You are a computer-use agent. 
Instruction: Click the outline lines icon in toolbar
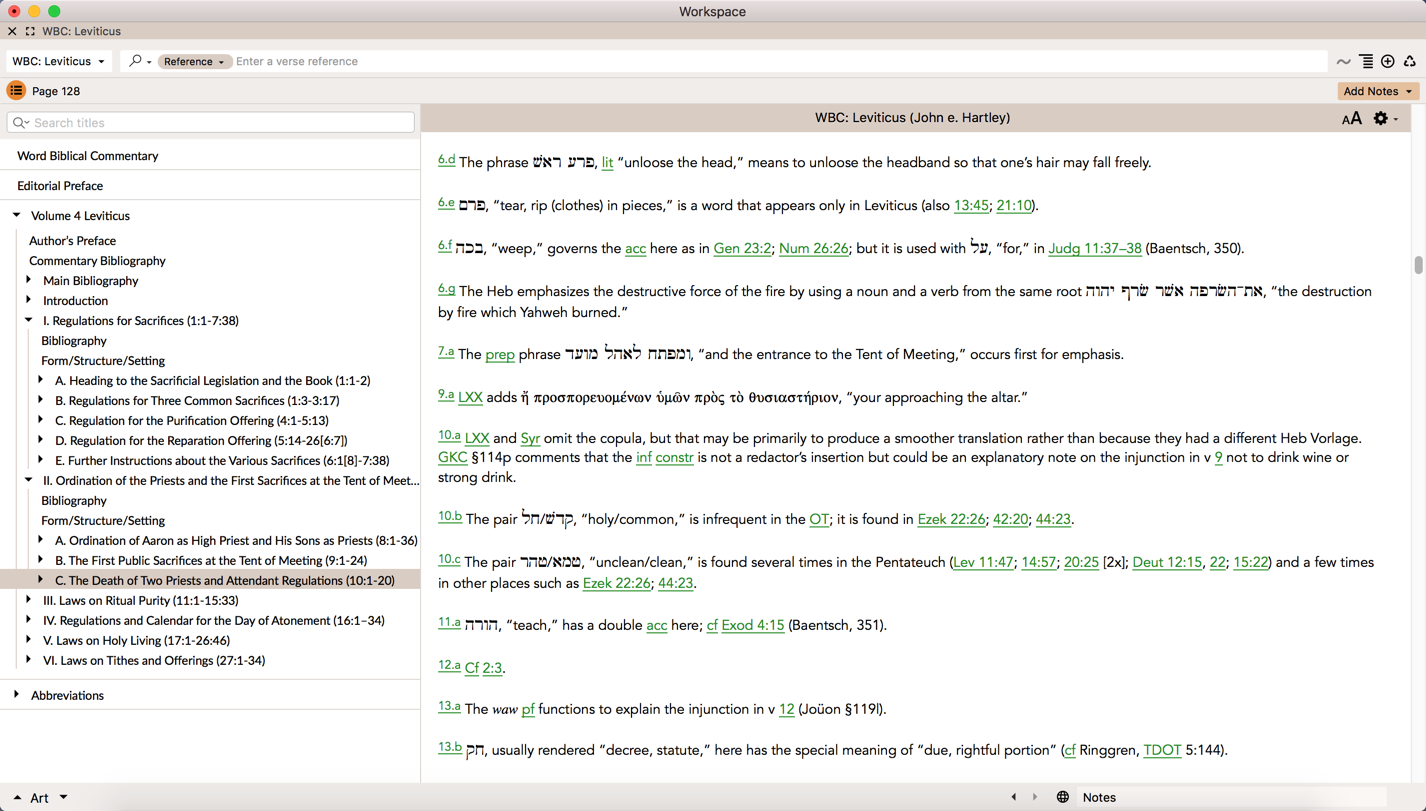1366,61
